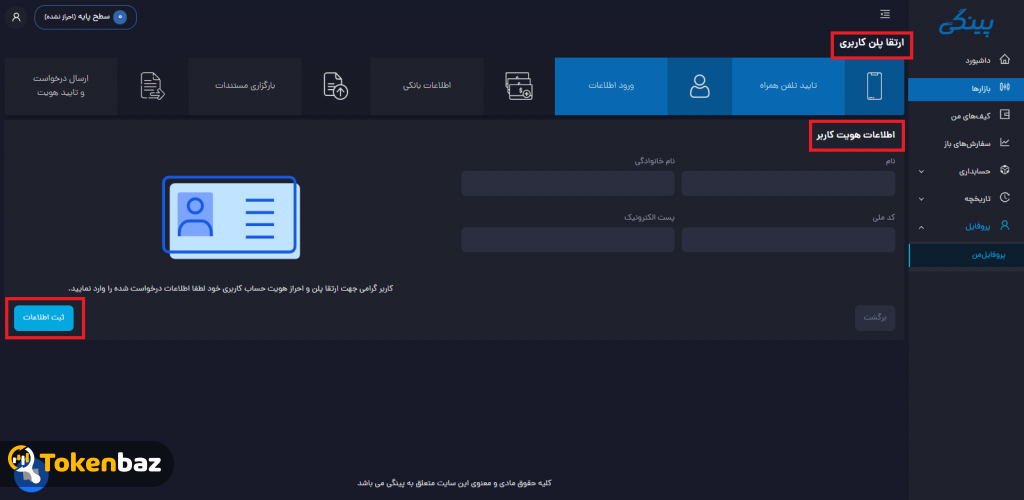The height and width of the screenshot is (500, 1024).
Task: Click the bank information money icon
Action: pos(519,86)
